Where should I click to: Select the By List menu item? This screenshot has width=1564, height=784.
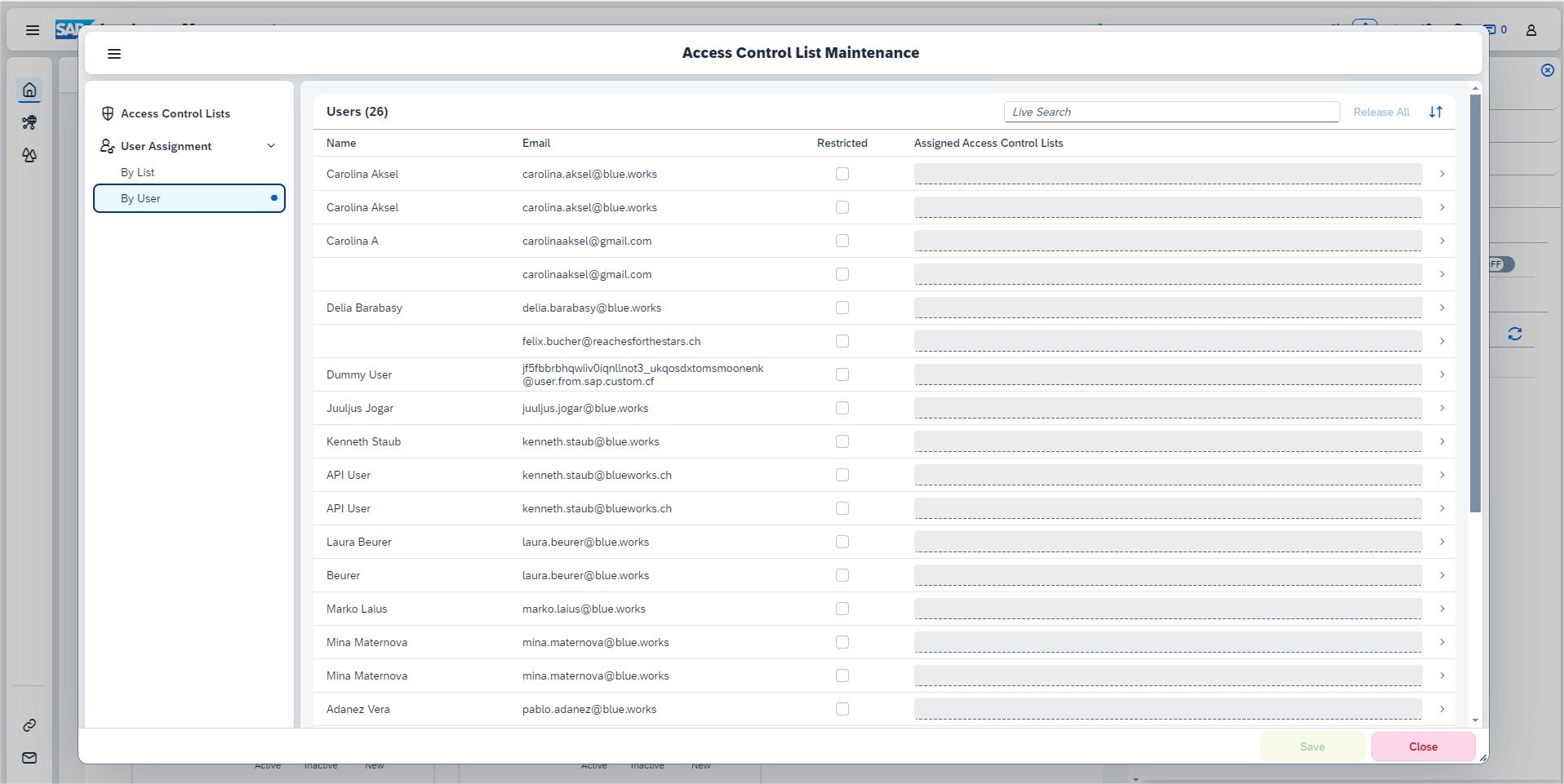(138, 172)
